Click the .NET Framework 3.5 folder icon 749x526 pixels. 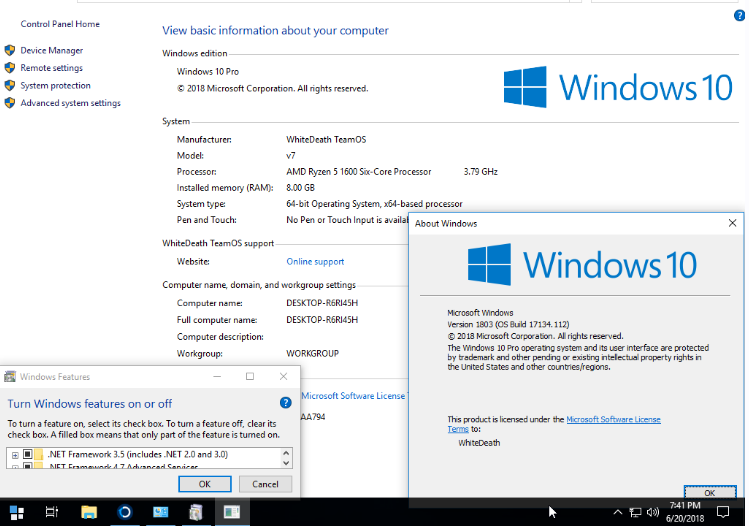[x=39, y=454]
